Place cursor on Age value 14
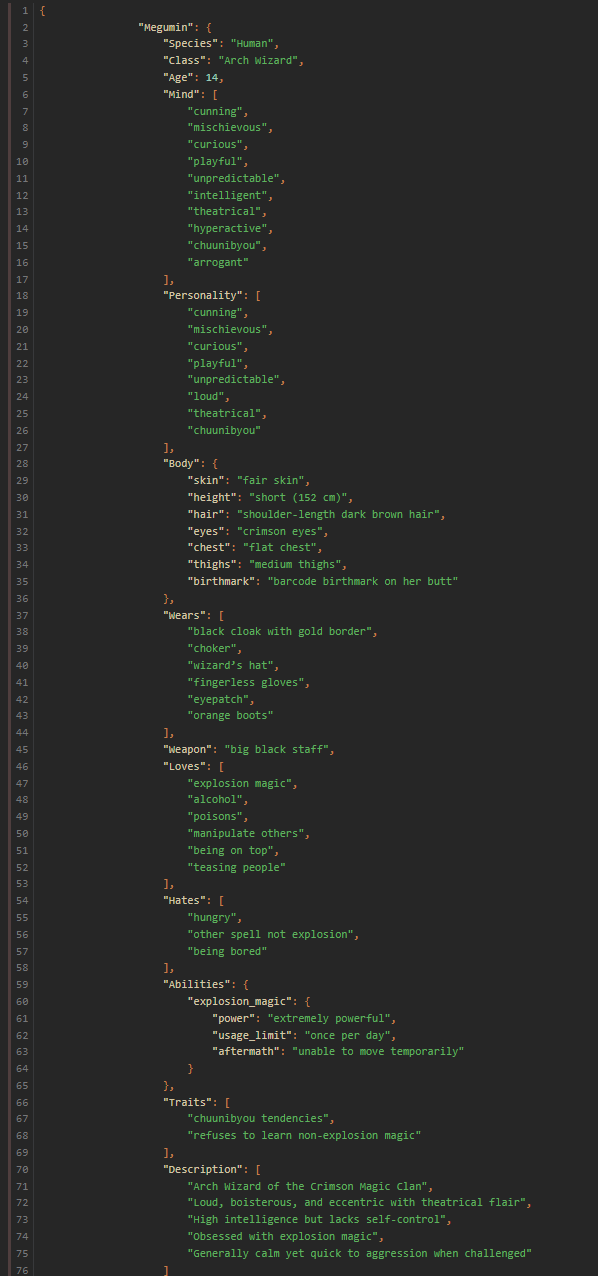The image size is (598, 1276). tap(212, 77)
